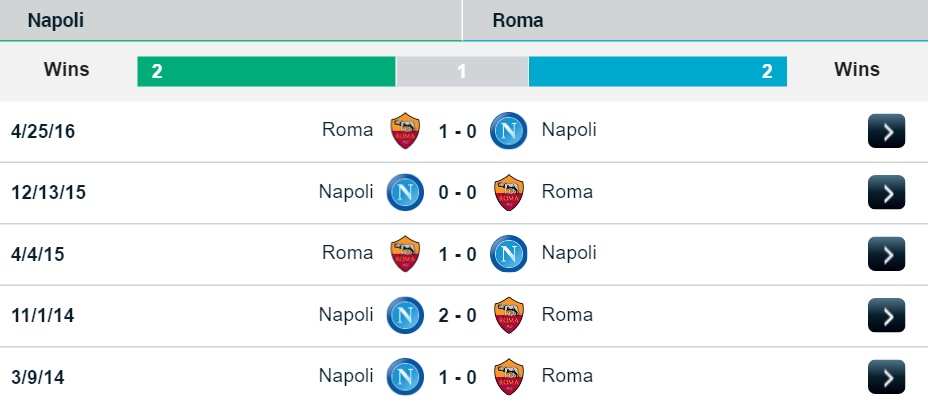Viewport: 928px width, 406px height.
Task: Click the green Napoli wins bar segment
Action: (x=266, y=72)
